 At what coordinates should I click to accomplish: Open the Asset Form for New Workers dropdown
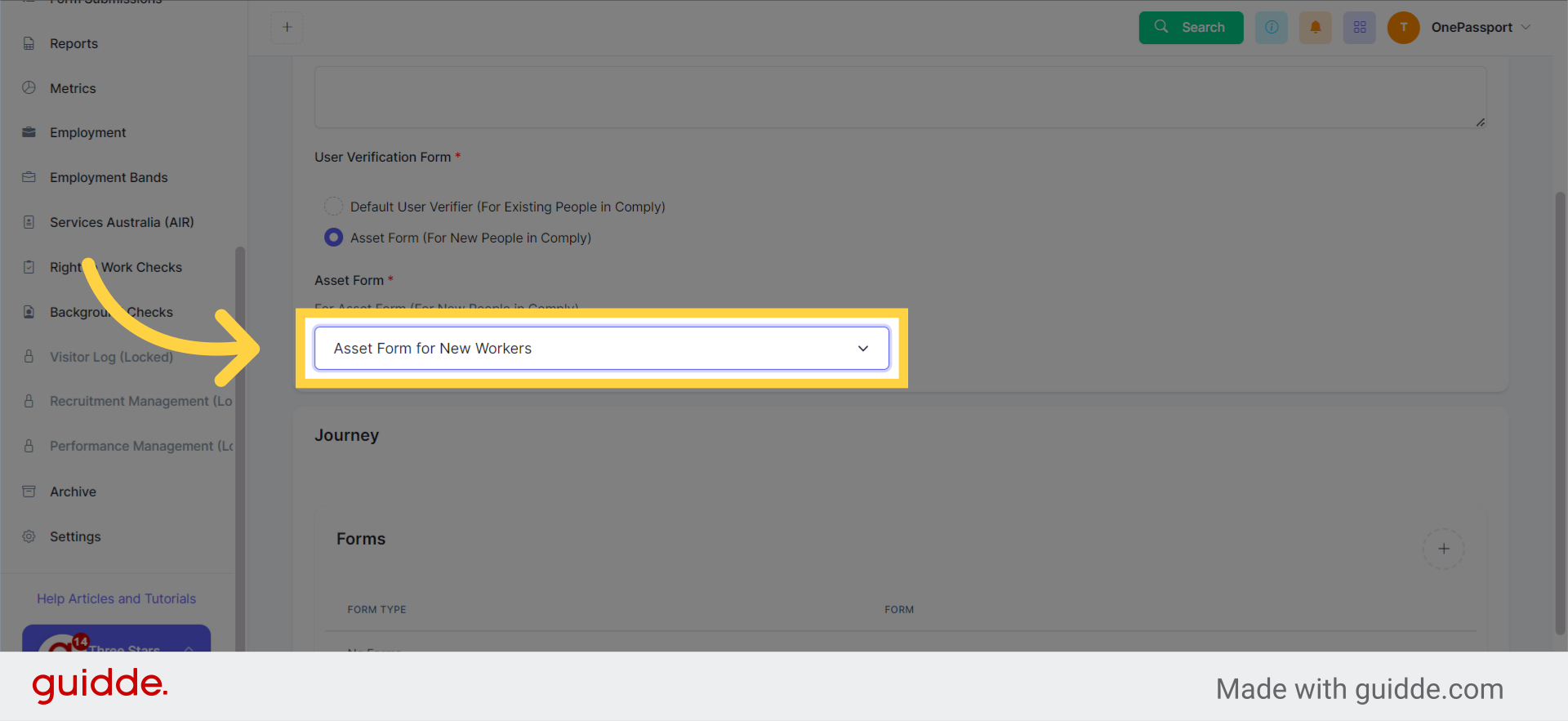click(602, 349)
